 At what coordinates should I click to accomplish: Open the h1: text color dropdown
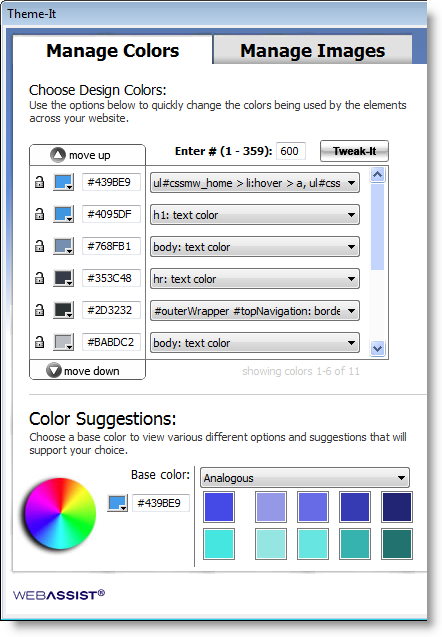pos(255,215)
